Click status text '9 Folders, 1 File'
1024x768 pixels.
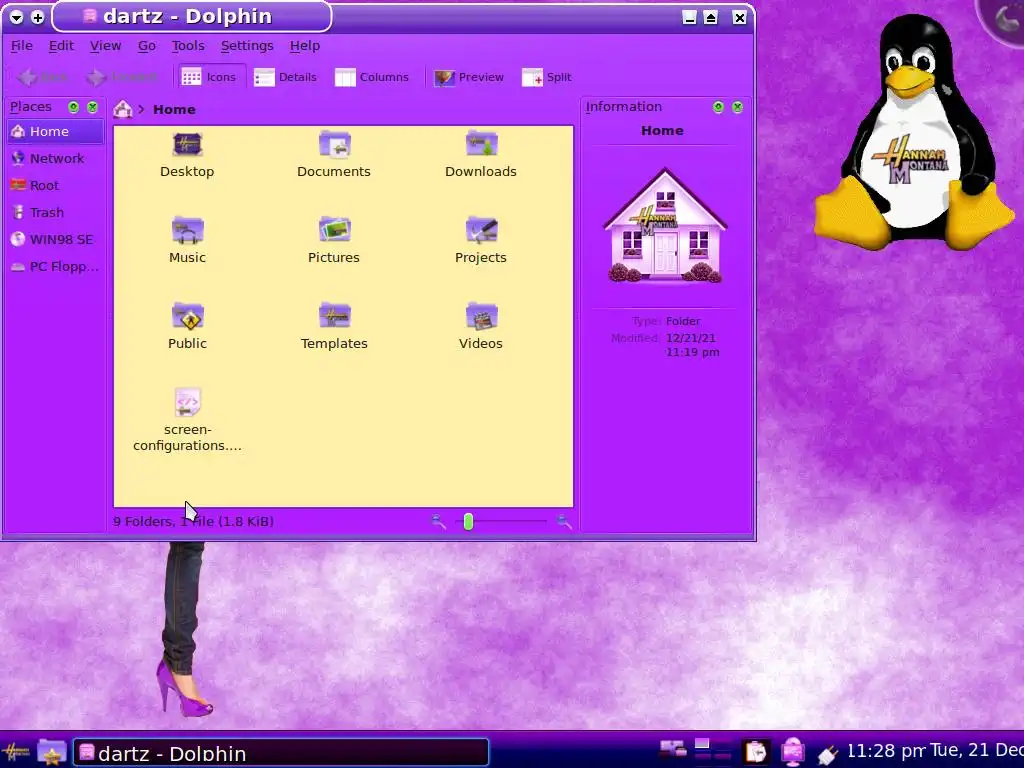click(x=193, y=521)
